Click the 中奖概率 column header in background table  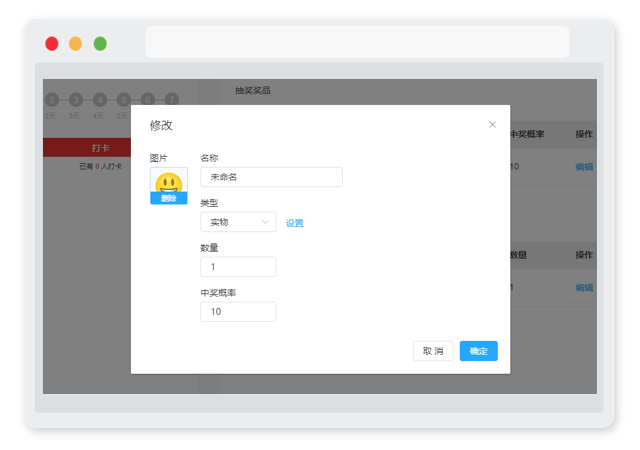pyautogui.click(x=527, y=134)
